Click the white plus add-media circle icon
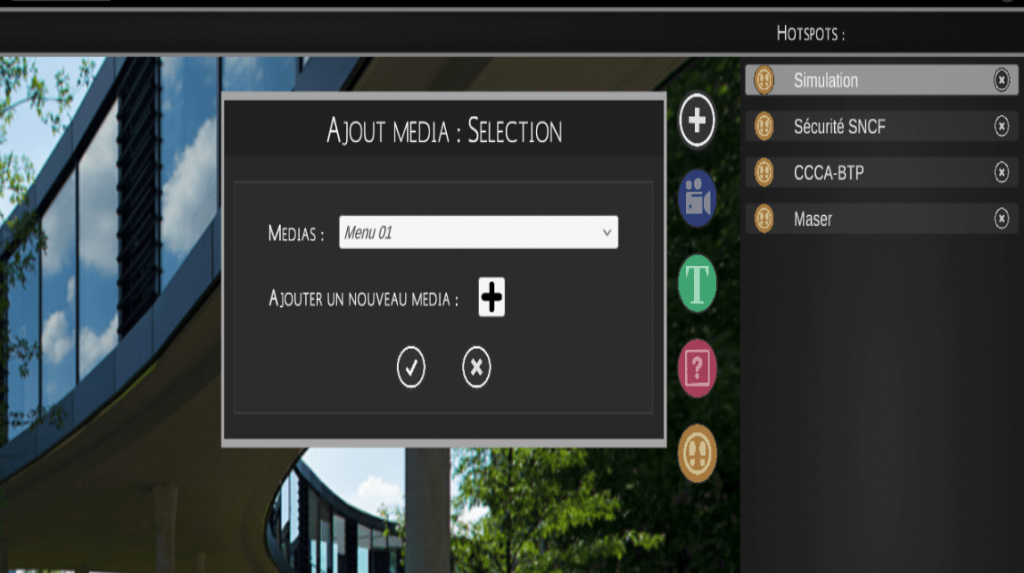 (x=697, y=120)
